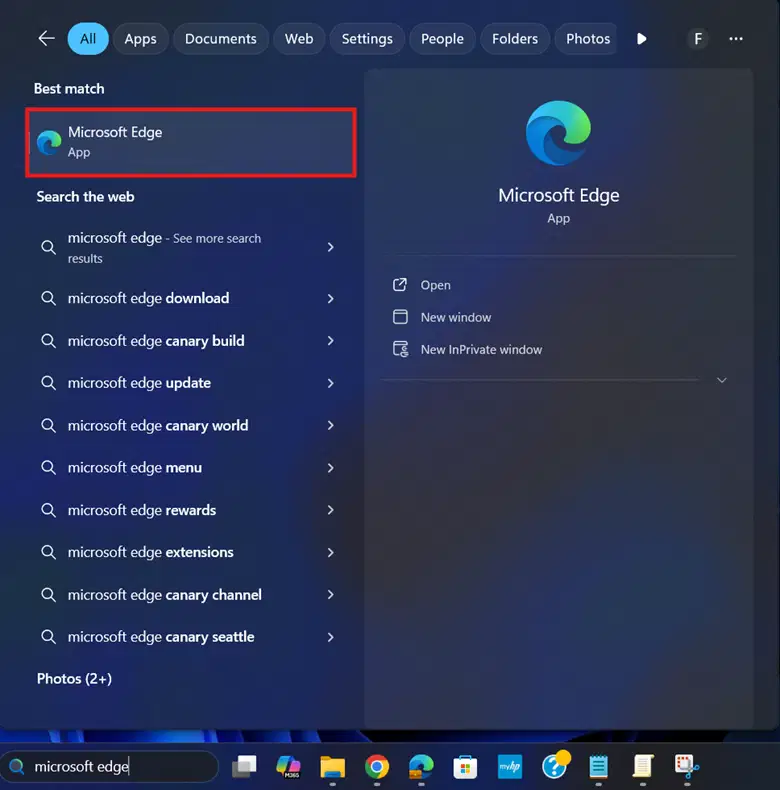Expand chevron for 'microsoft edge canary world'

click(x=331, y=426)
